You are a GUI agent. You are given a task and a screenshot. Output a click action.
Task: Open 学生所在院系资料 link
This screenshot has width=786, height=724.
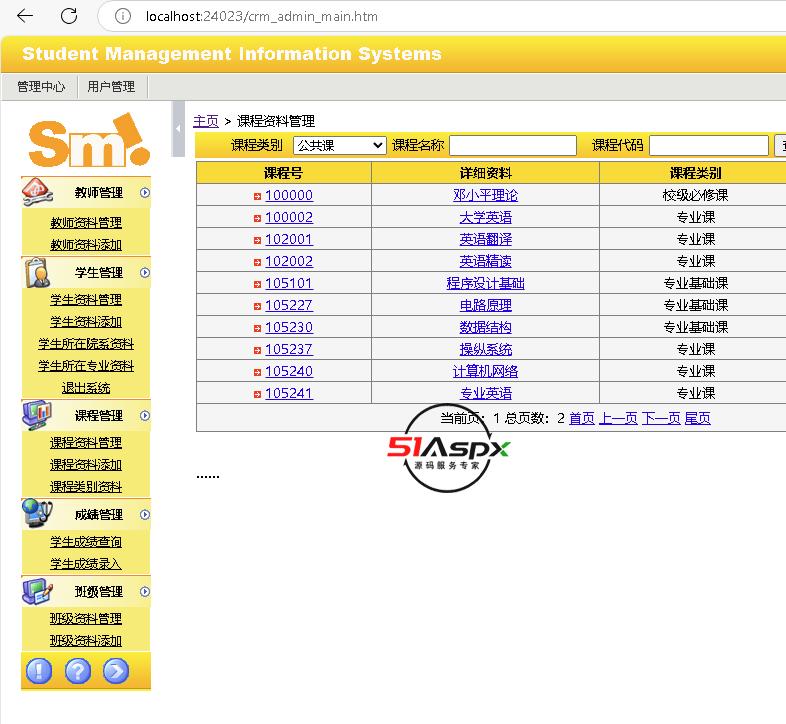tap(86, 344)
